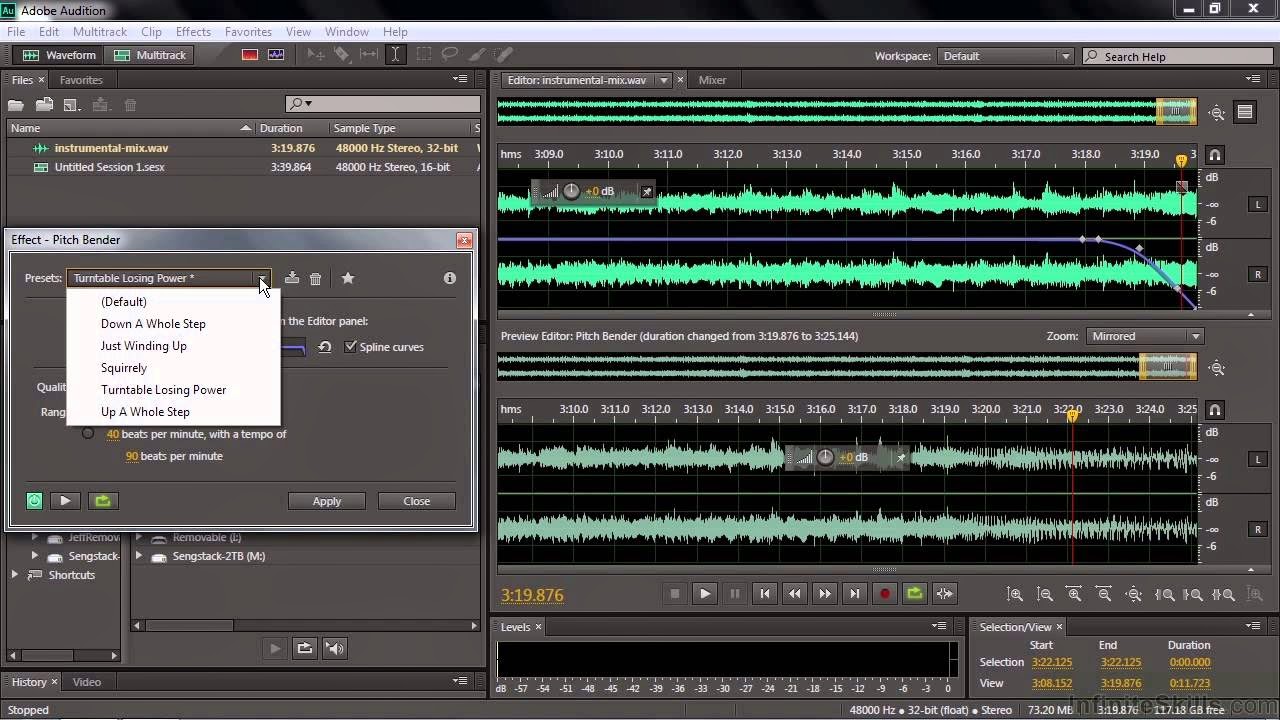
Task: Toggle headphone icon on Editor timeline
Action: (x=1215, y=155)
